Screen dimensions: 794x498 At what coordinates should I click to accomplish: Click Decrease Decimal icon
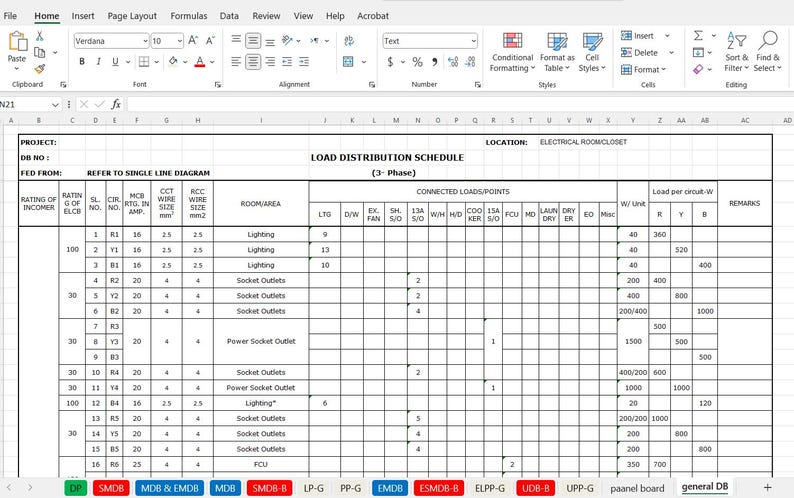click(x=470, y=62)
